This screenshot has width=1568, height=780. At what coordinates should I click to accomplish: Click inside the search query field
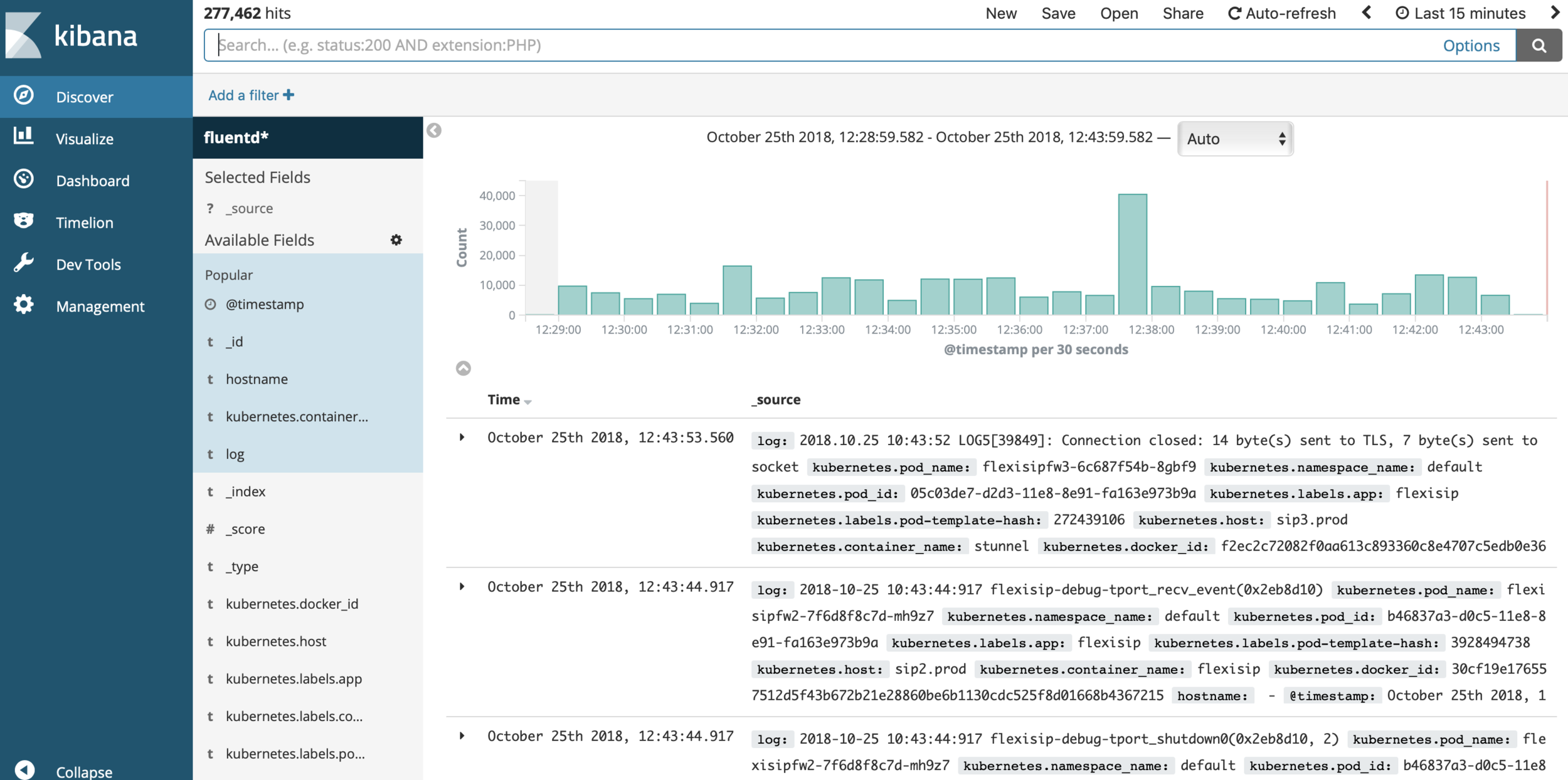pos(815,45)
